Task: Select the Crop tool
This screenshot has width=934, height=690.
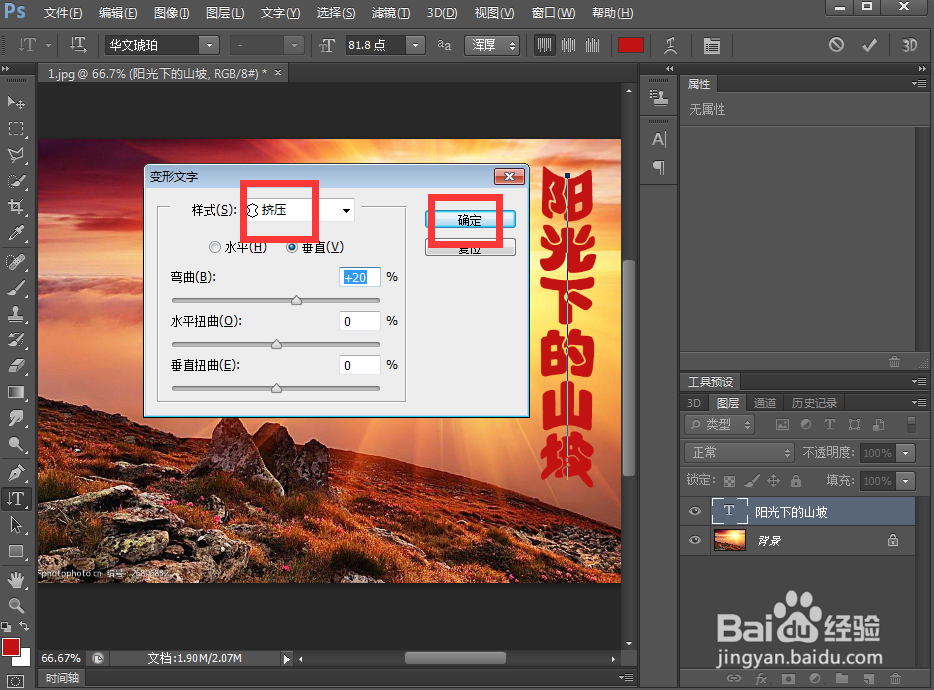Action: (14, 207)
